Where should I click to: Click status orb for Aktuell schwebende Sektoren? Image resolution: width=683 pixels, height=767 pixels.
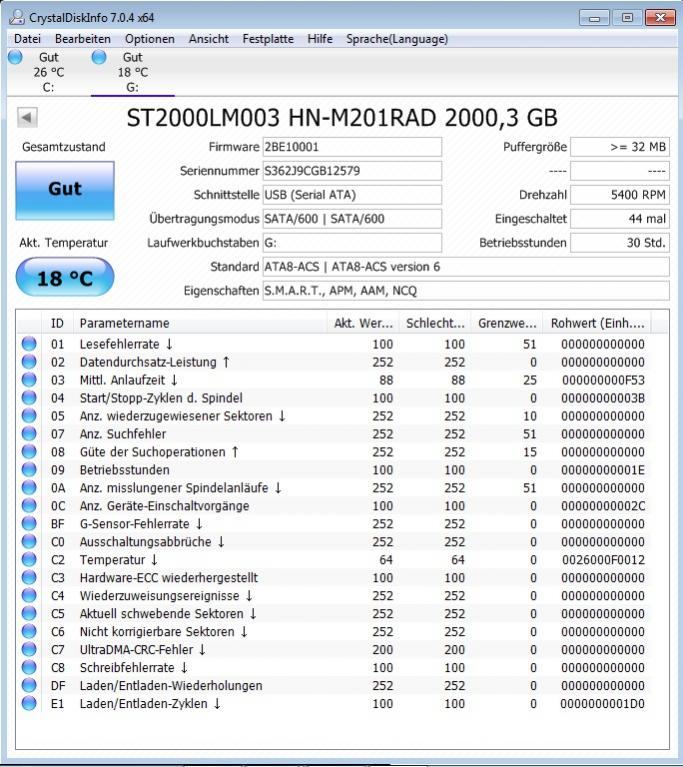click(29, 613)
